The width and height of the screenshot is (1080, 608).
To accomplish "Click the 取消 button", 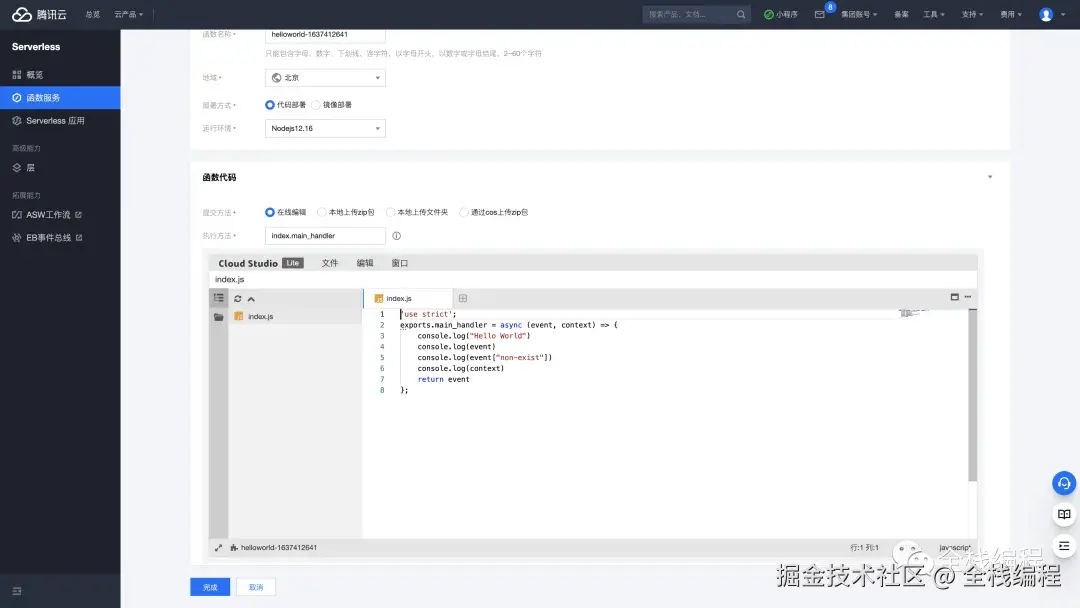I will 256,587.
